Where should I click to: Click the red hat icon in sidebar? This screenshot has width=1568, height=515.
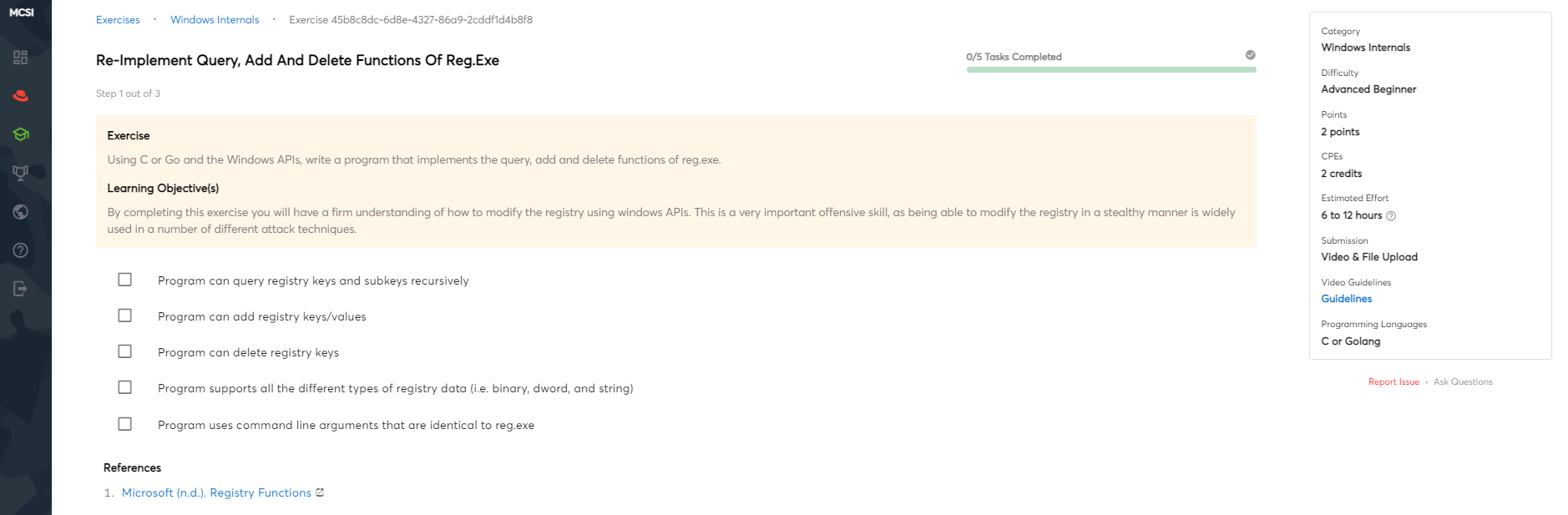click(21, 96)
